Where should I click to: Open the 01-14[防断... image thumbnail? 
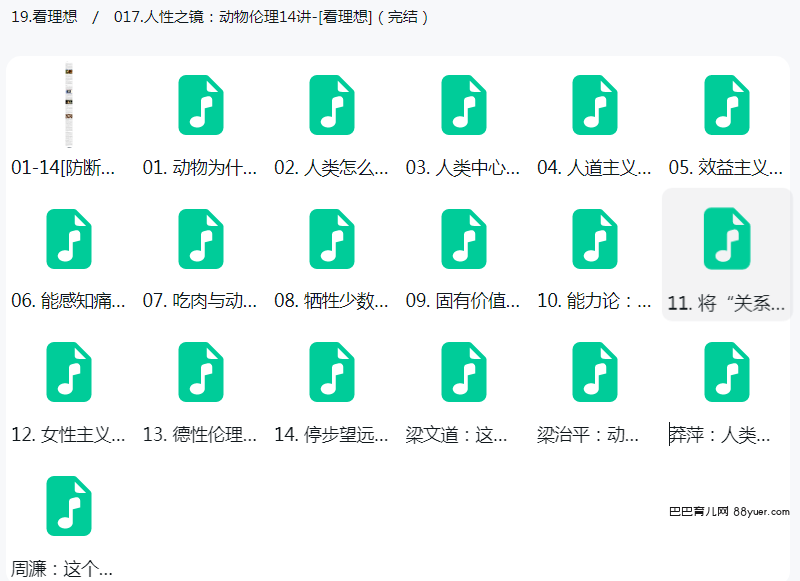pyautogui.click(x=69, y=105)
